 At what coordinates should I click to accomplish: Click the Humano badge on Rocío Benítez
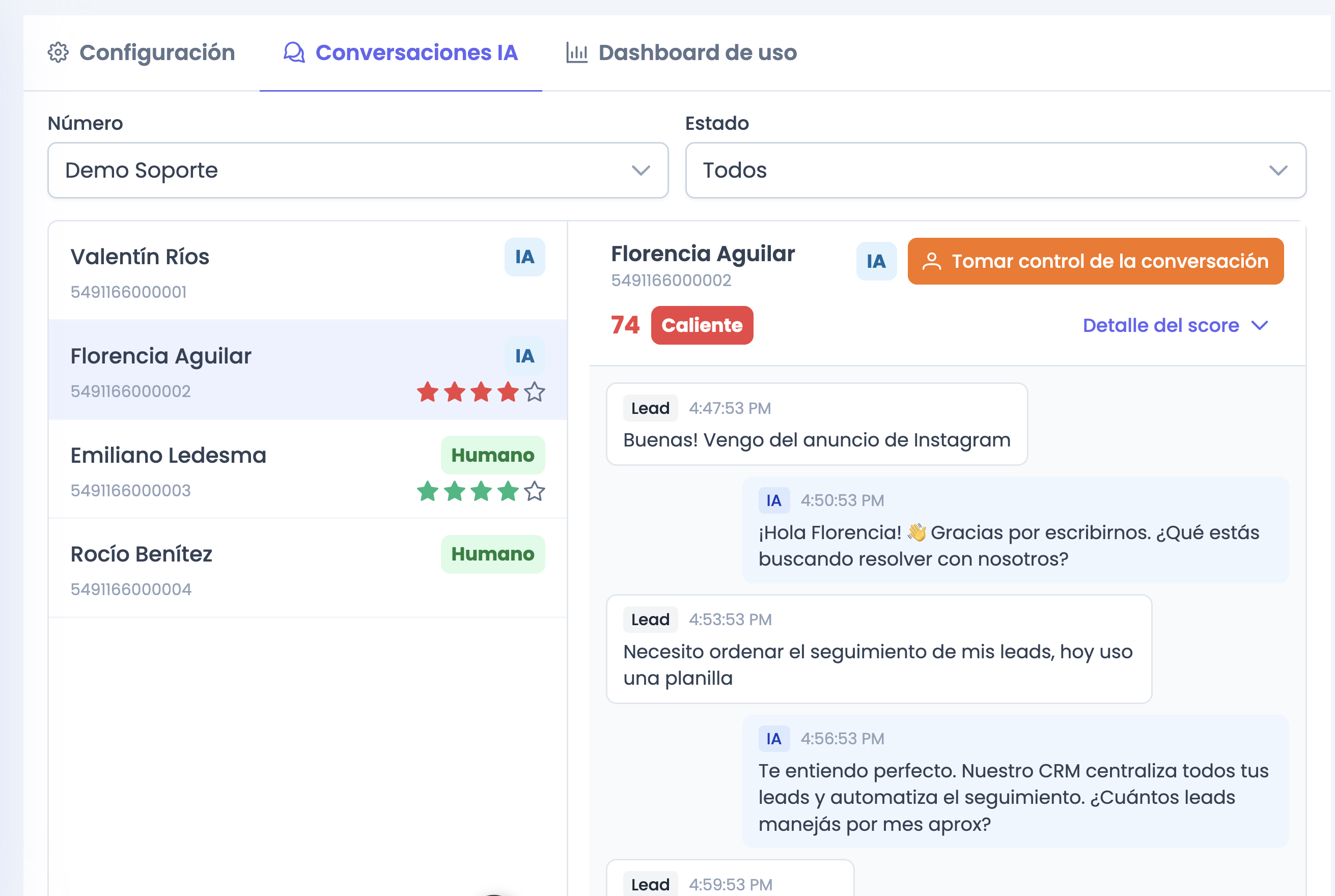tap(493, 554)
